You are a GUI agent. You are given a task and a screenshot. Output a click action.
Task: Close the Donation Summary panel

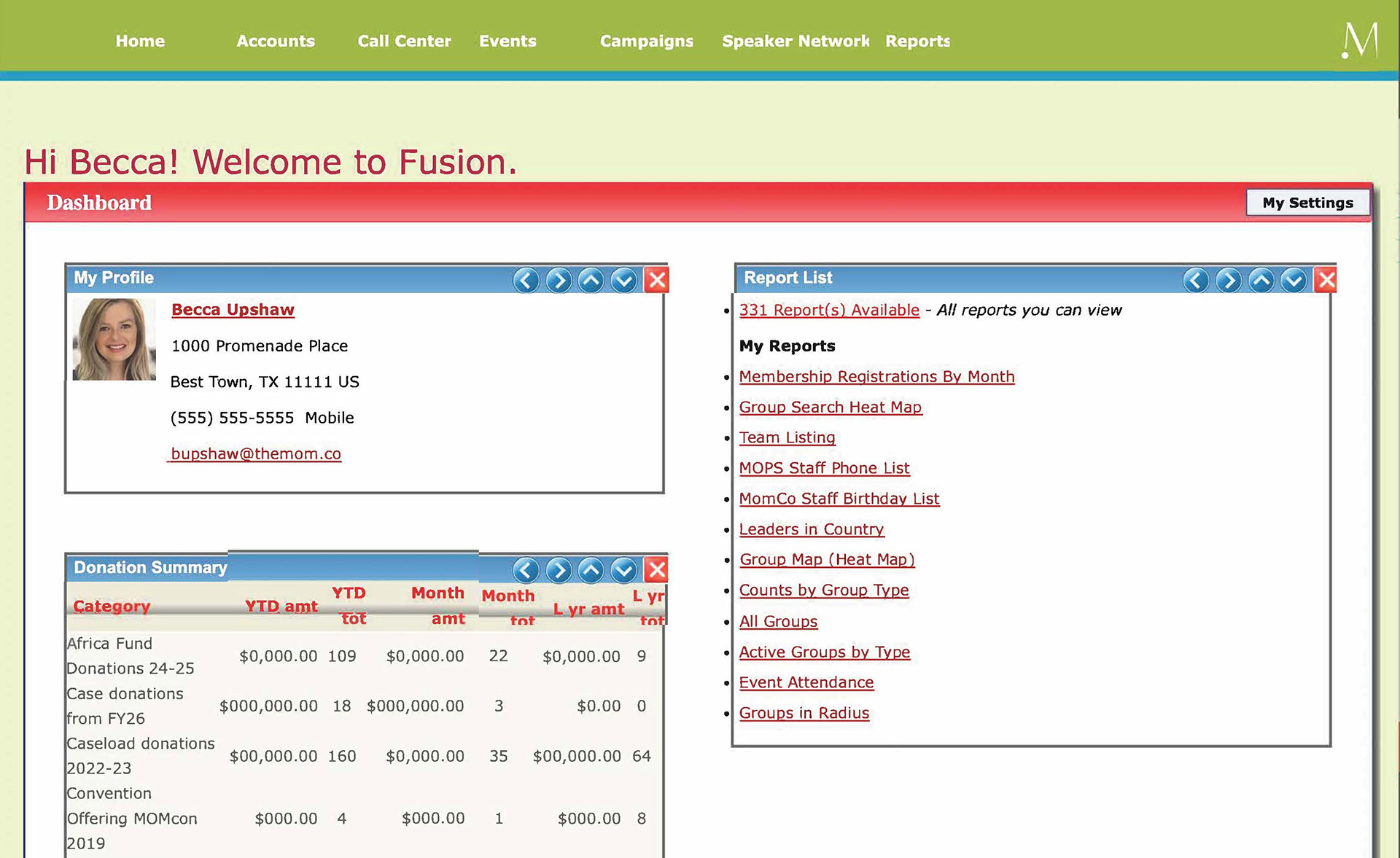pyautogui.click(x=656, y=570)
